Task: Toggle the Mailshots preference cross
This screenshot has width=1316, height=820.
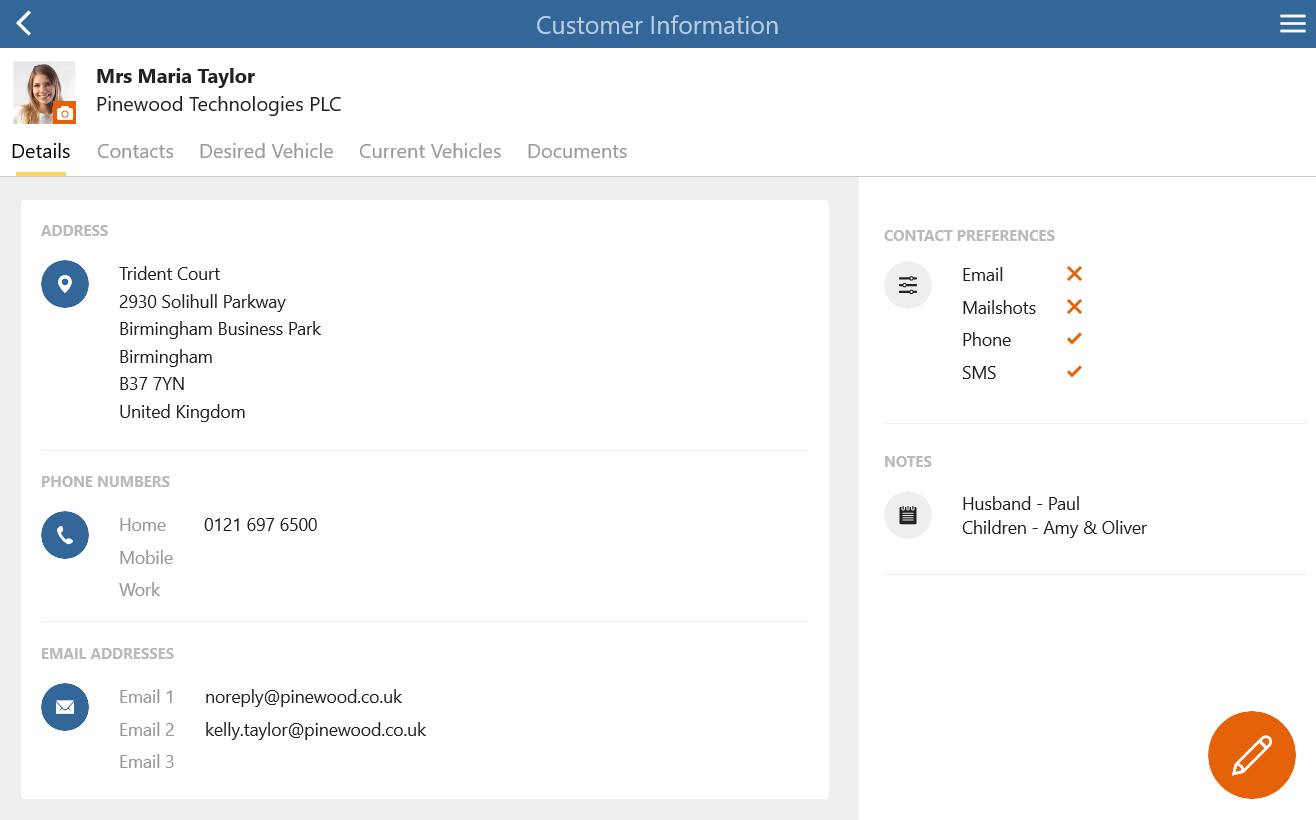Action: click(1074, 307)
